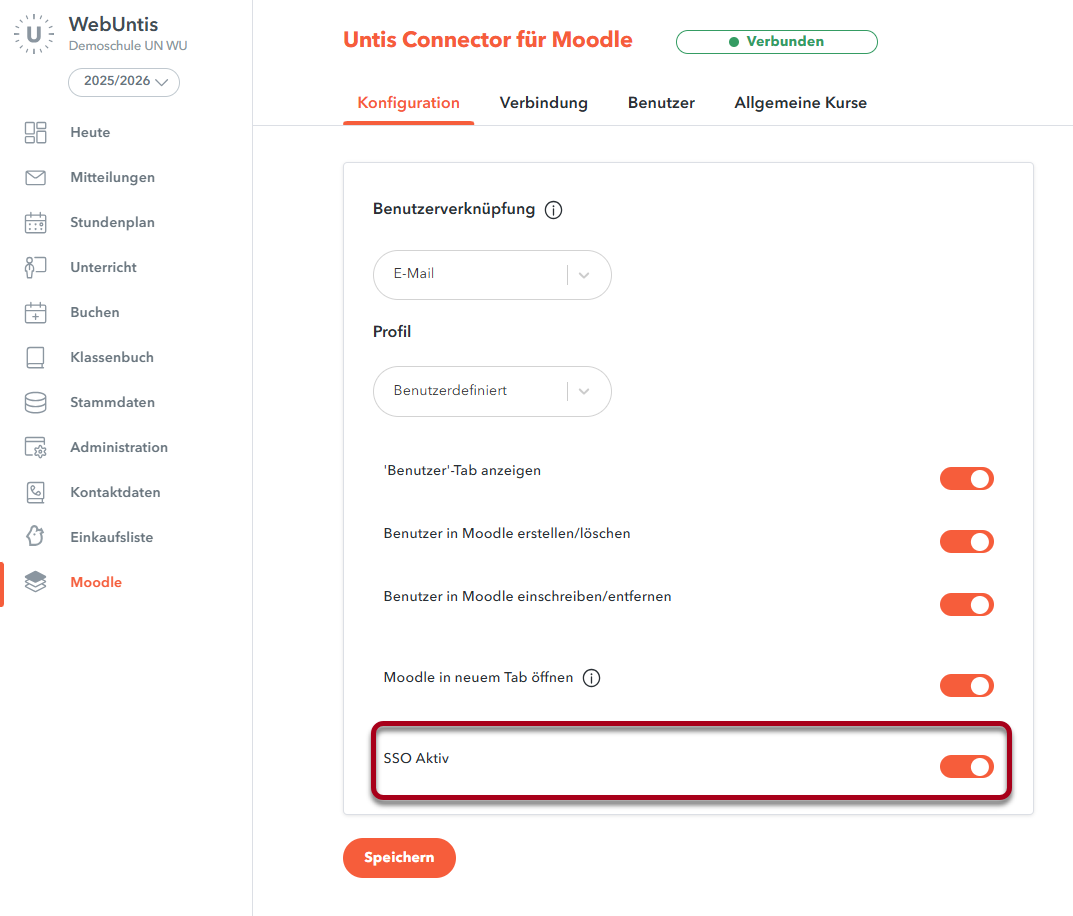The image size is (1073, 916).
Task: Click the Mitteilungen envelope icon
Action: coord(36,177)
